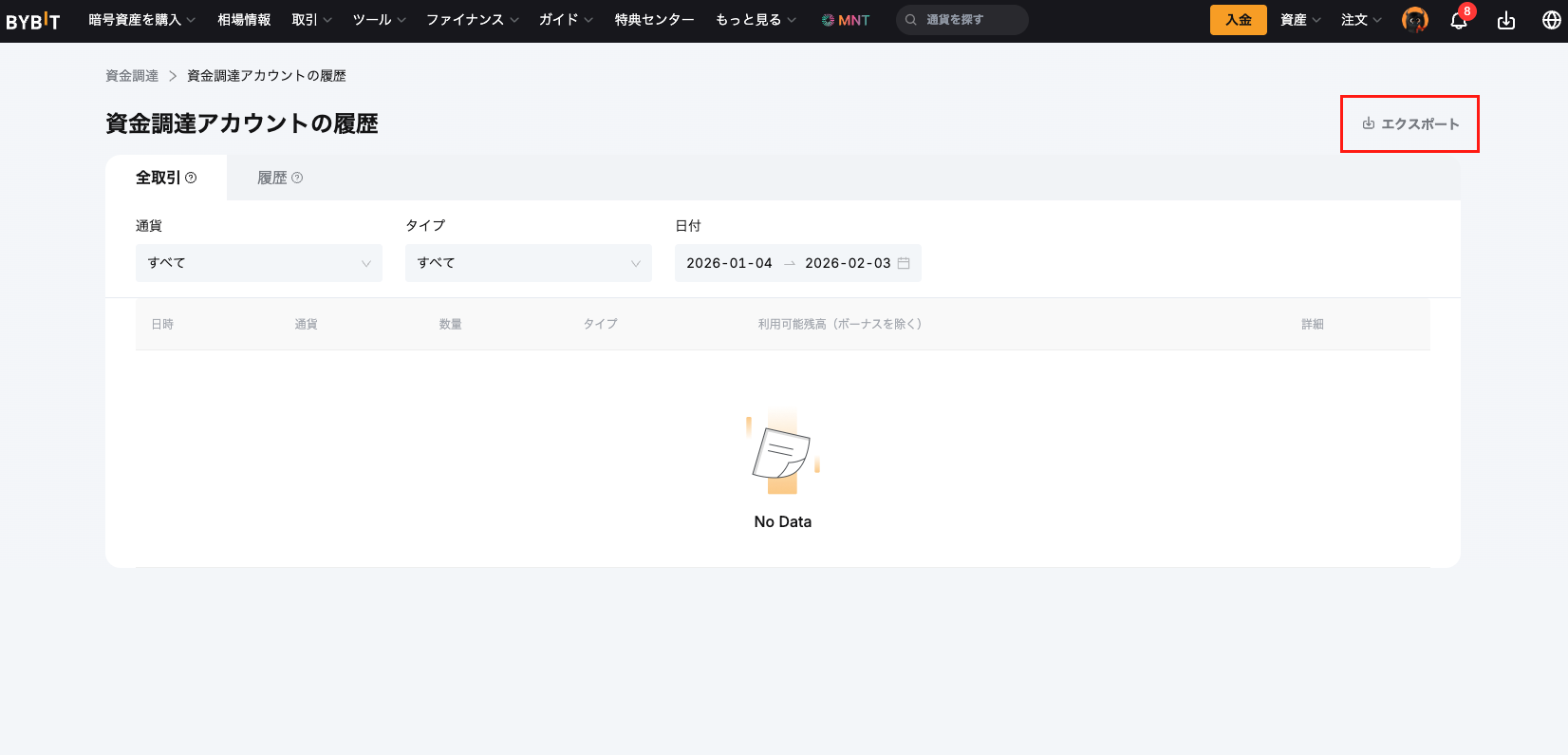The image size is (1568, 755).
Task: Click the calendar icon in date field
Action: click(x=904, y=263)
